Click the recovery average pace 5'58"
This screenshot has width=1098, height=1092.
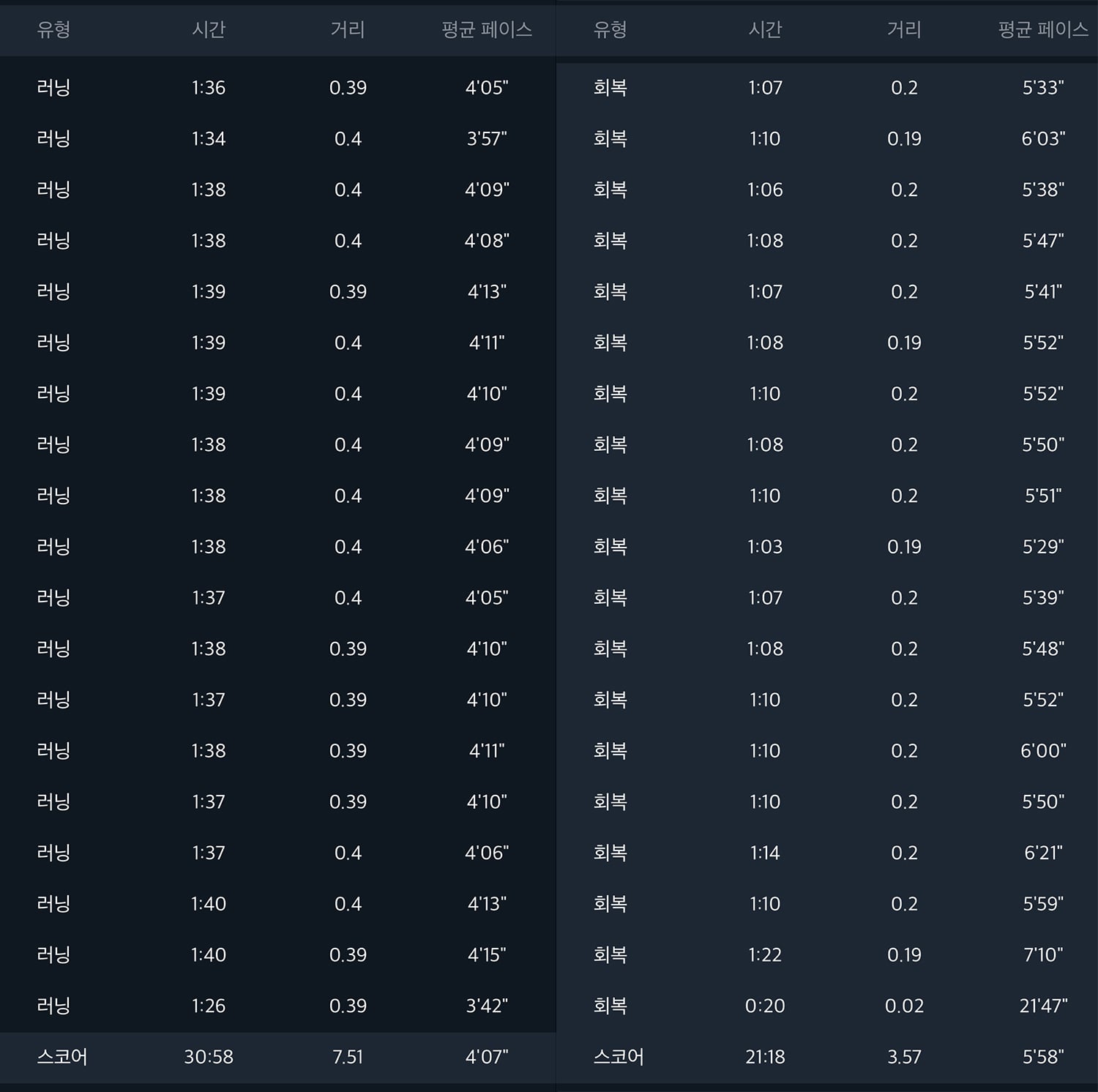(1043, 1057)
